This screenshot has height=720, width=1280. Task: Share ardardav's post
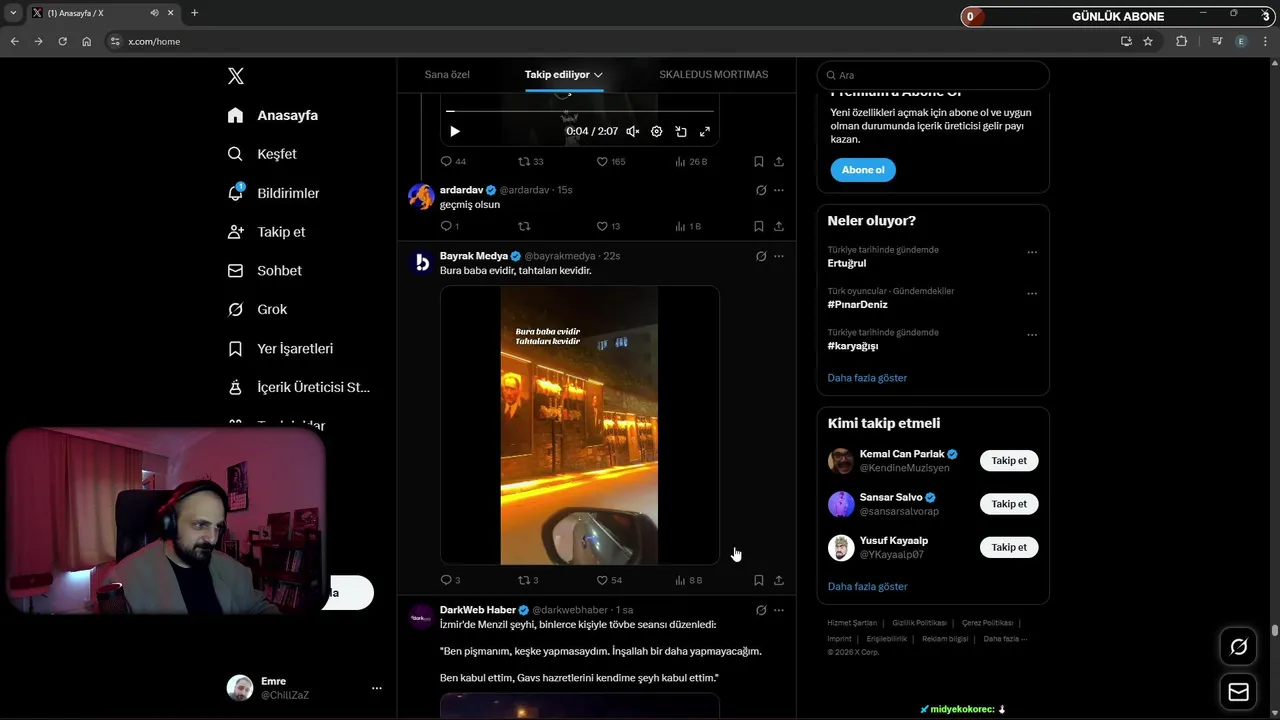pyautogui.click(x=779, y=226)
